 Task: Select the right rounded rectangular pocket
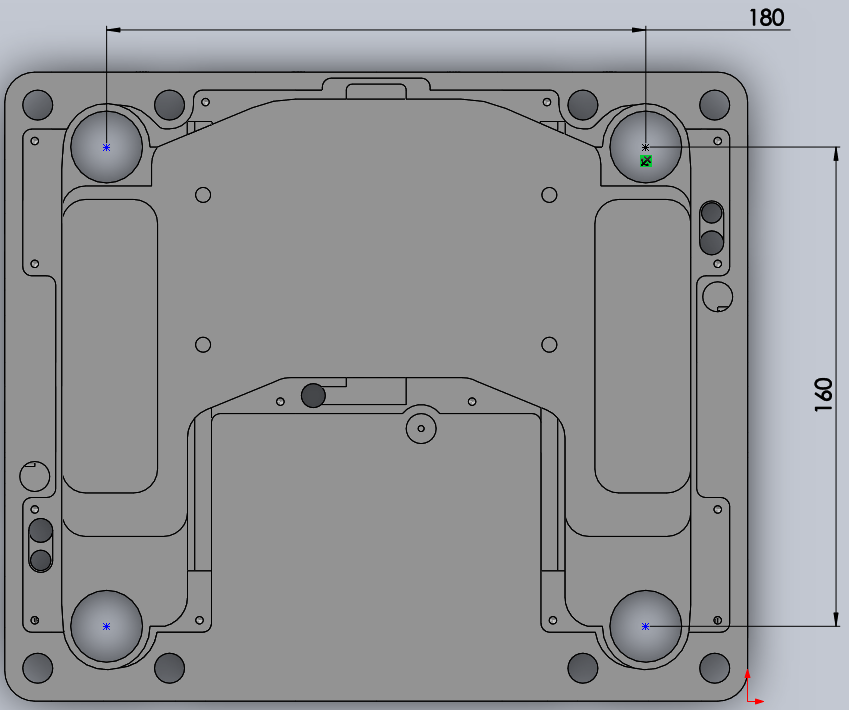tap(642, 346)
